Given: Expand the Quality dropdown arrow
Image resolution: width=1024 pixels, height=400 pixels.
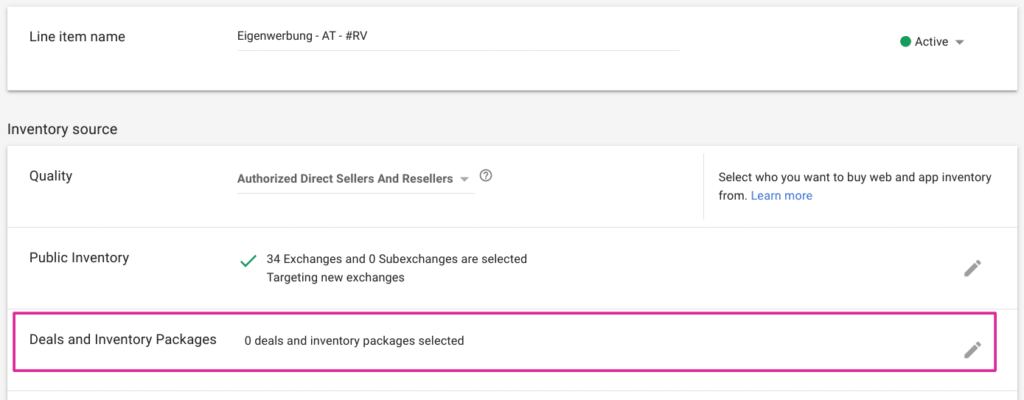Looking at the screenshot, I should click(464, 180).
